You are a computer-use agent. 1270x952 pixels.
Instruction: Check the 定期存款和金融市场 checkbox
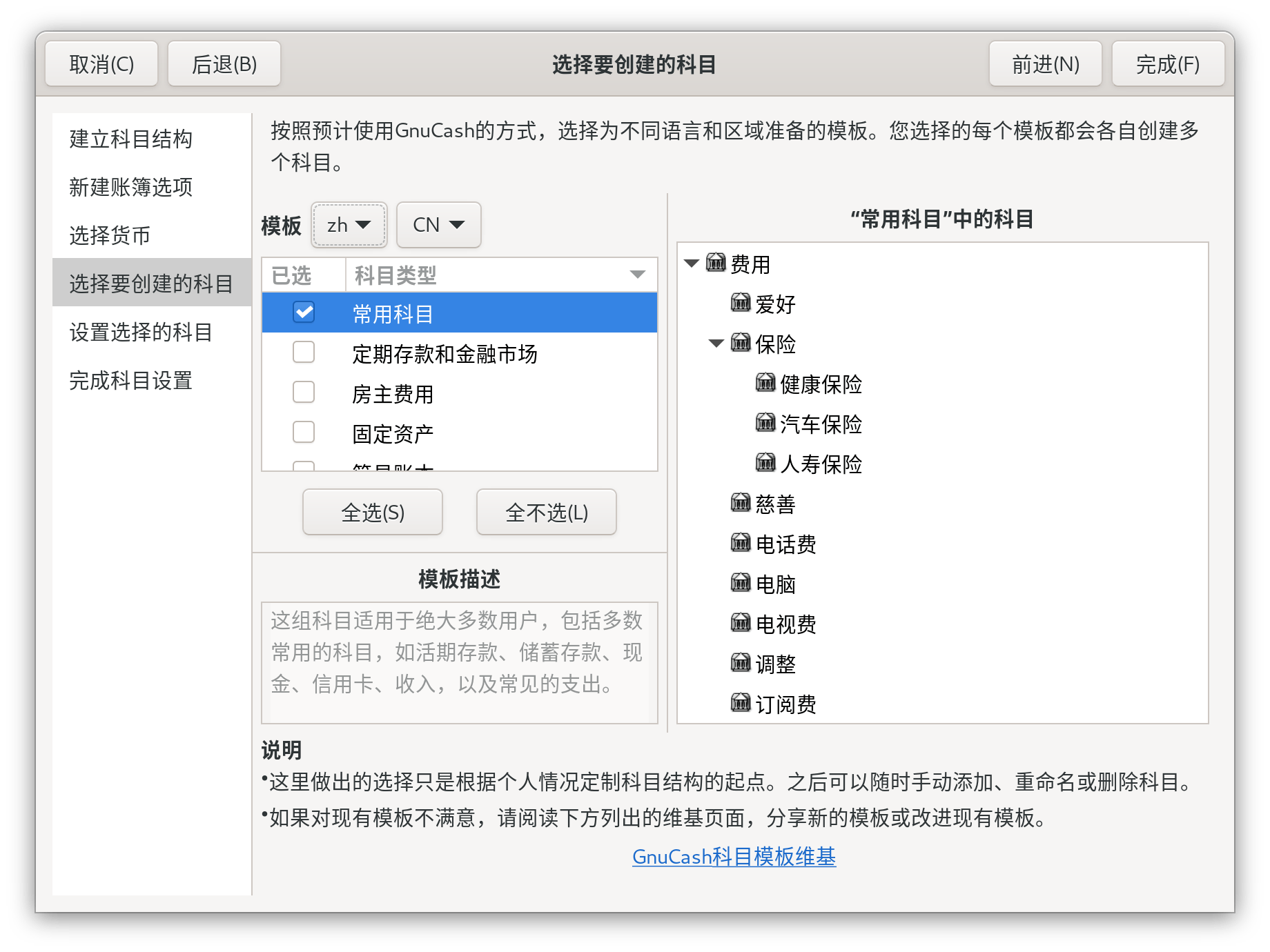tap(304, 353)
